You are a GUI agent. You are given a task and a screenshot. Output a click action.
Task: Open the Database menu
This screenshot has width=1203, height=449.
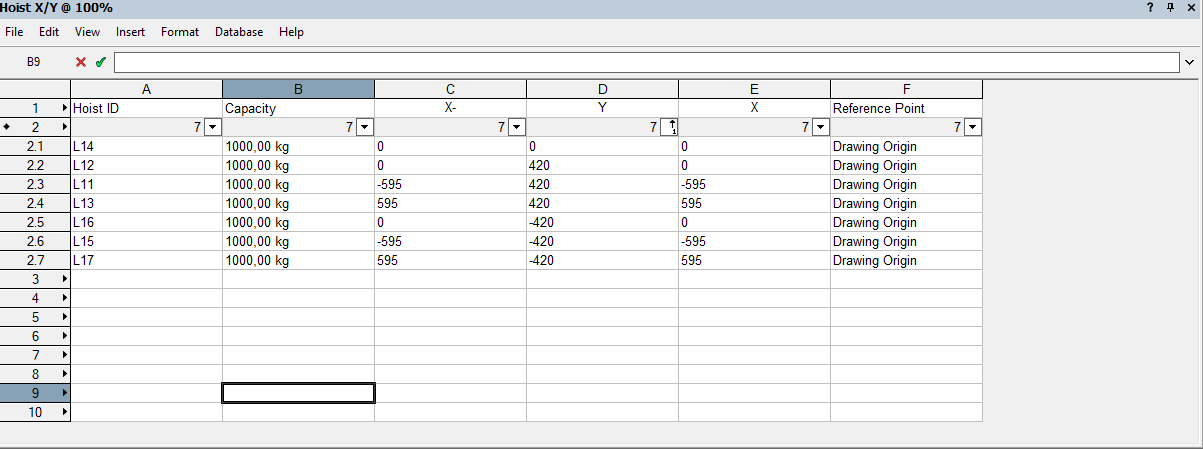[x=239, y=32]
